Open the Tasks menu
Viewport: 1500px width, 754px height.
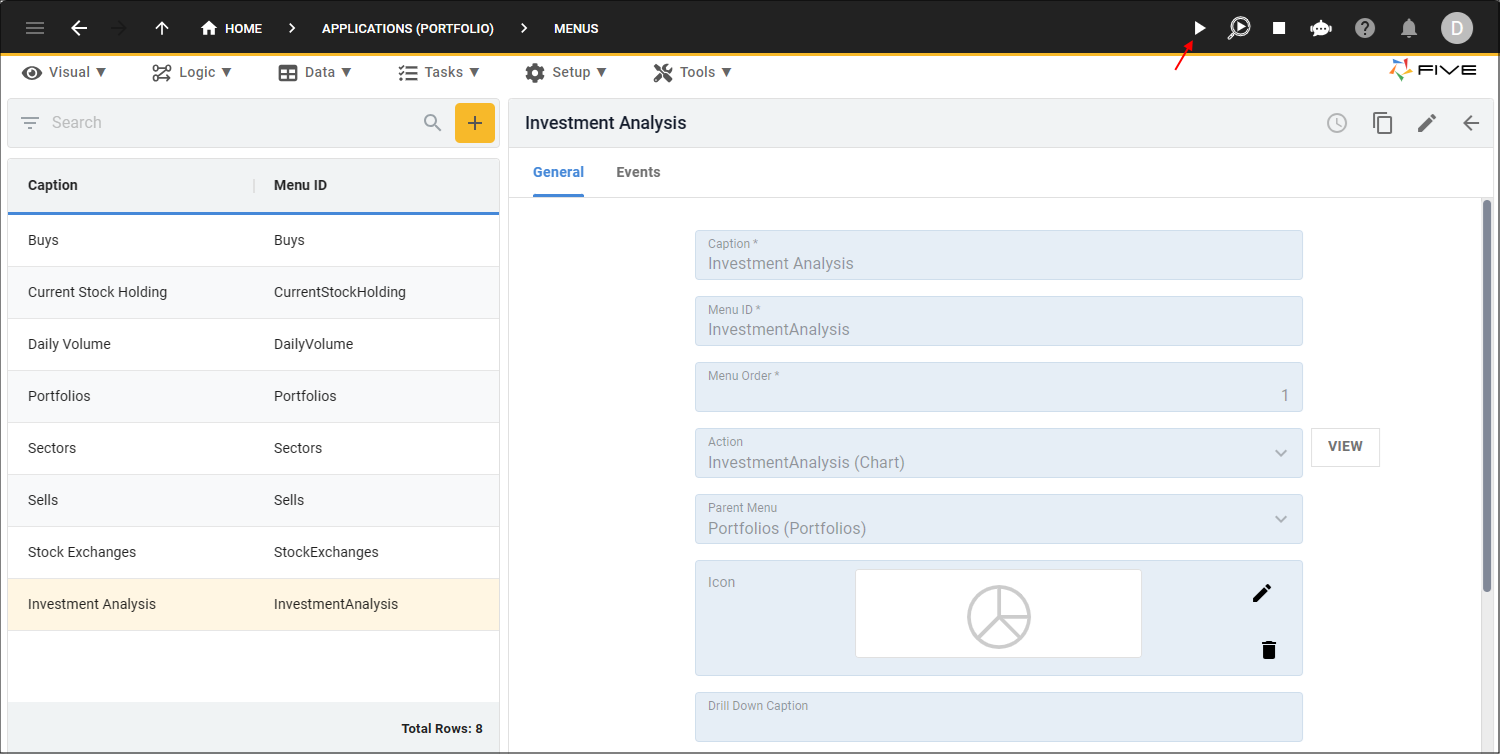[438, 72]
